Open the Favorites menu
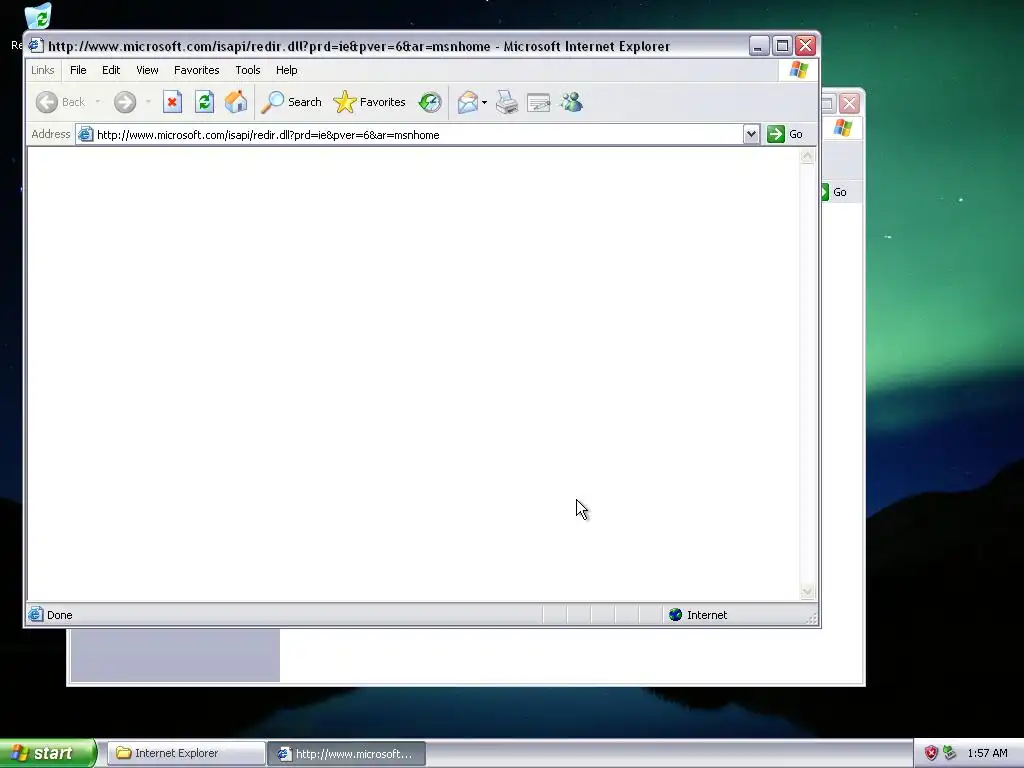1024x768 pixels. (x=197, y=70)
